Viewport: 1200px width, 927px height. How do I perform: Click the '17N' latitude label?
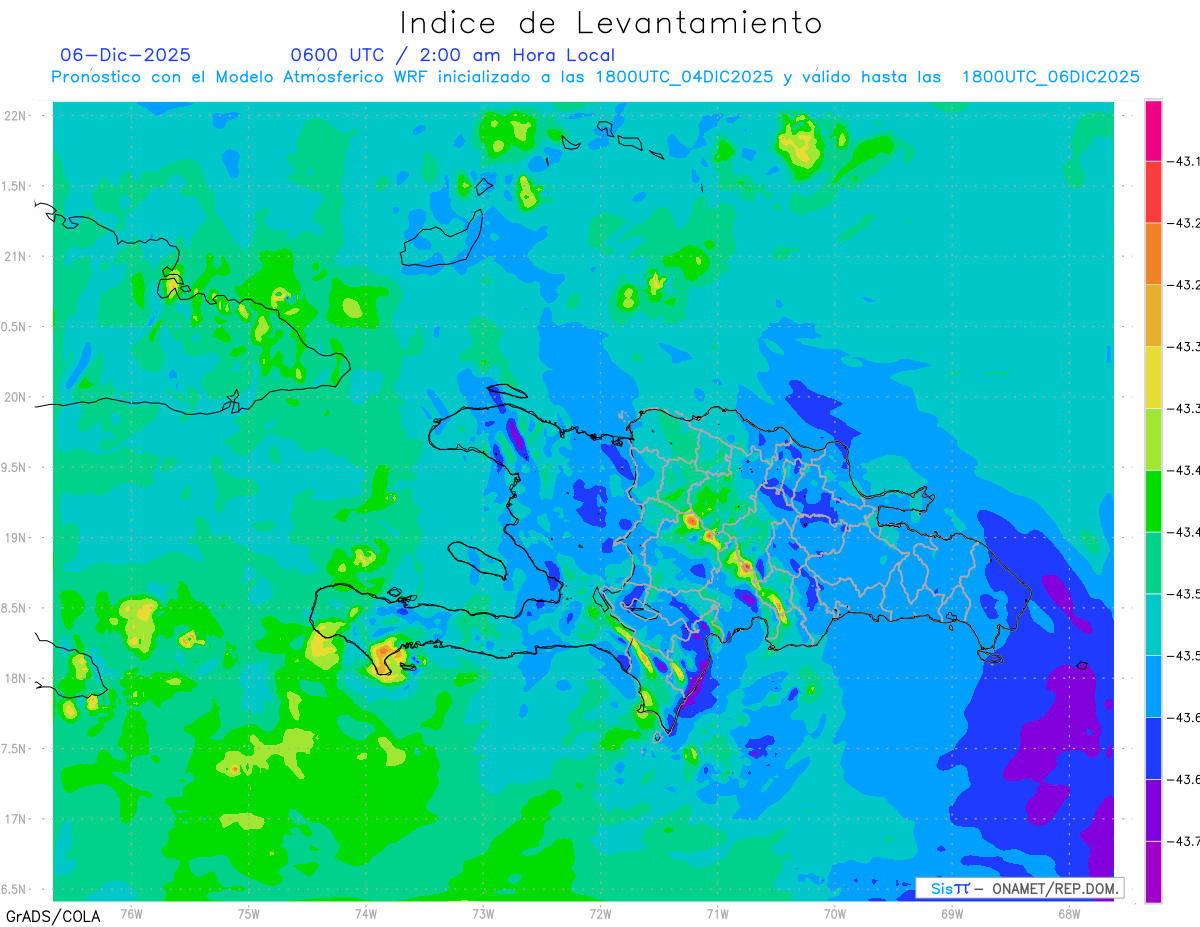pos(15,819)
